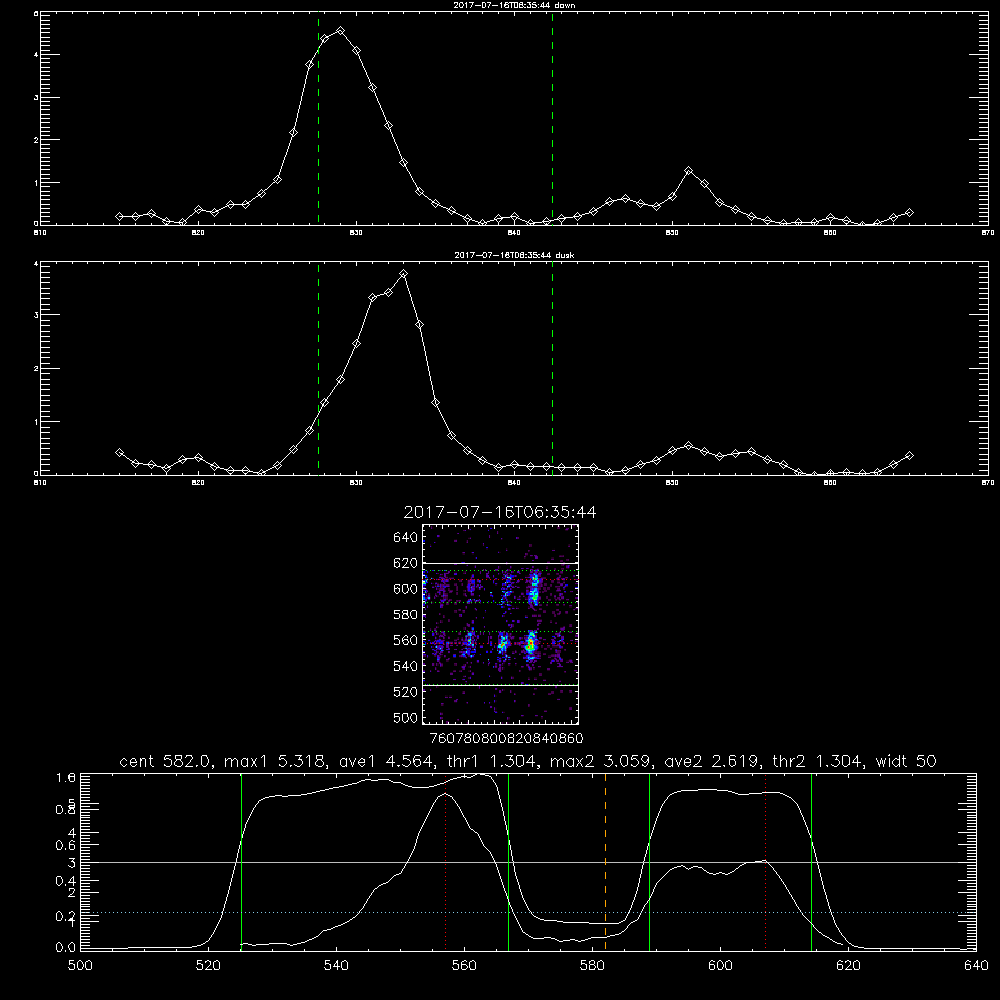Click x-axis label 580 on bottom plot
This screenshot has width=1000, height=1000.
[592, 966]
